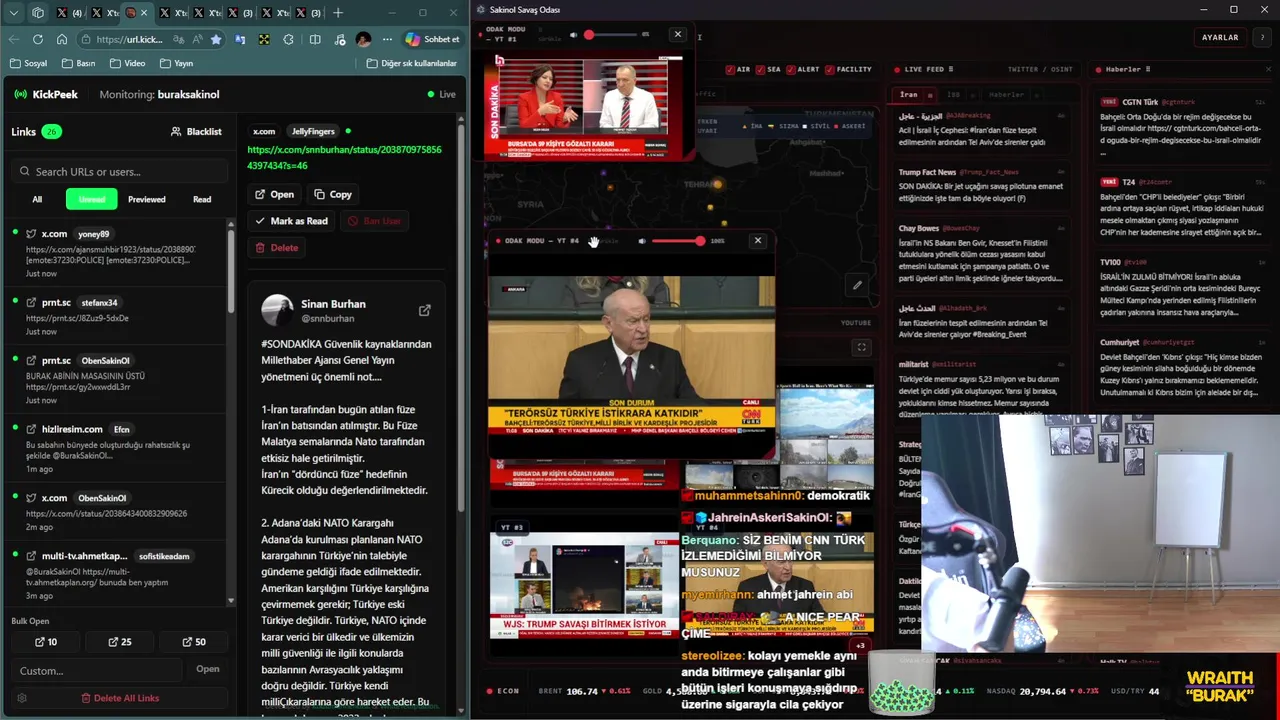Open the browser profile avatar
This screenshot has width=1280, height=720.
(x=363, y=39)
